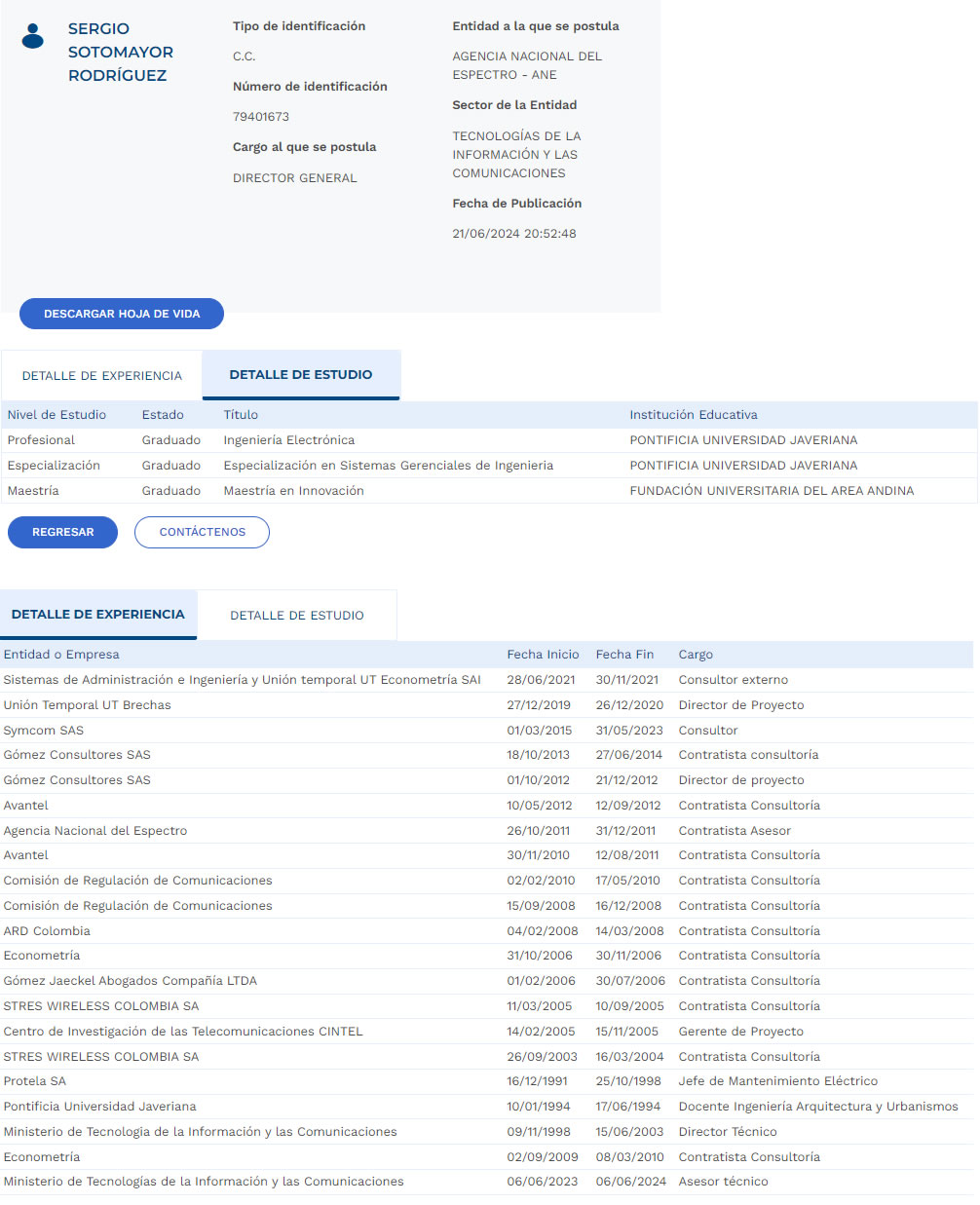Click the Protela SA entity
The height and width of the screenshot is (1205, 980).
[35, 1081]
